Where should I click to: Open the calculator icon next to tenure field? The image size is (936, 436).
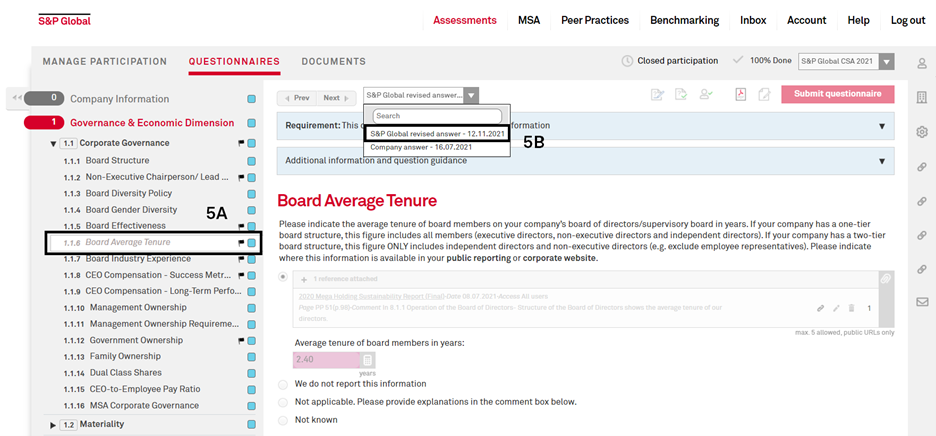(368, 360)
